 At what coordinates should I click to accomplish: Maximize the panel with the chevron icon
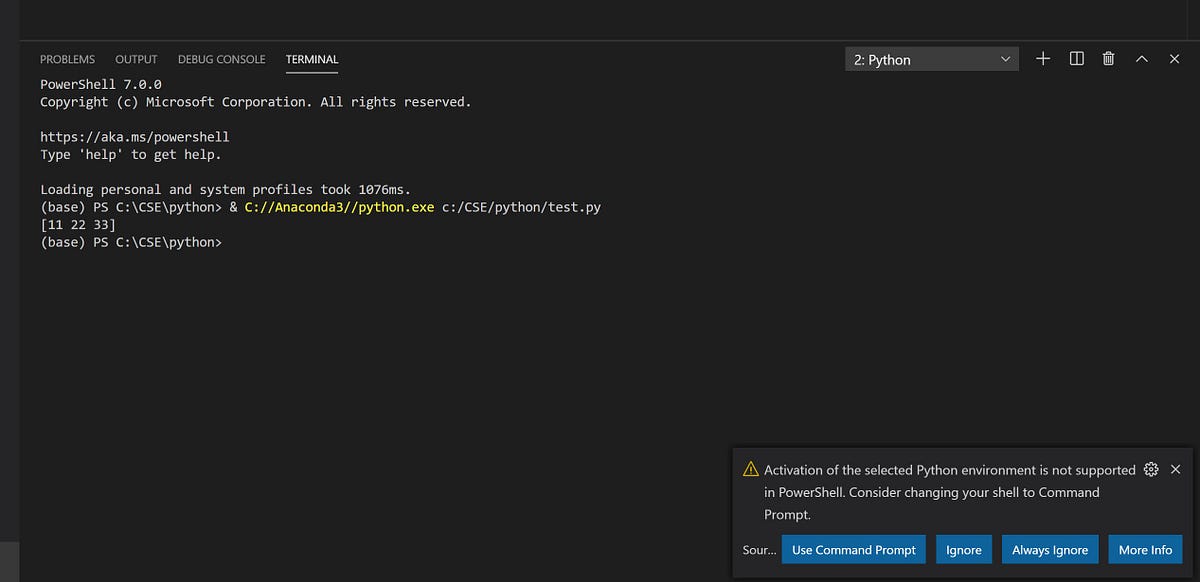[1141, 59]
